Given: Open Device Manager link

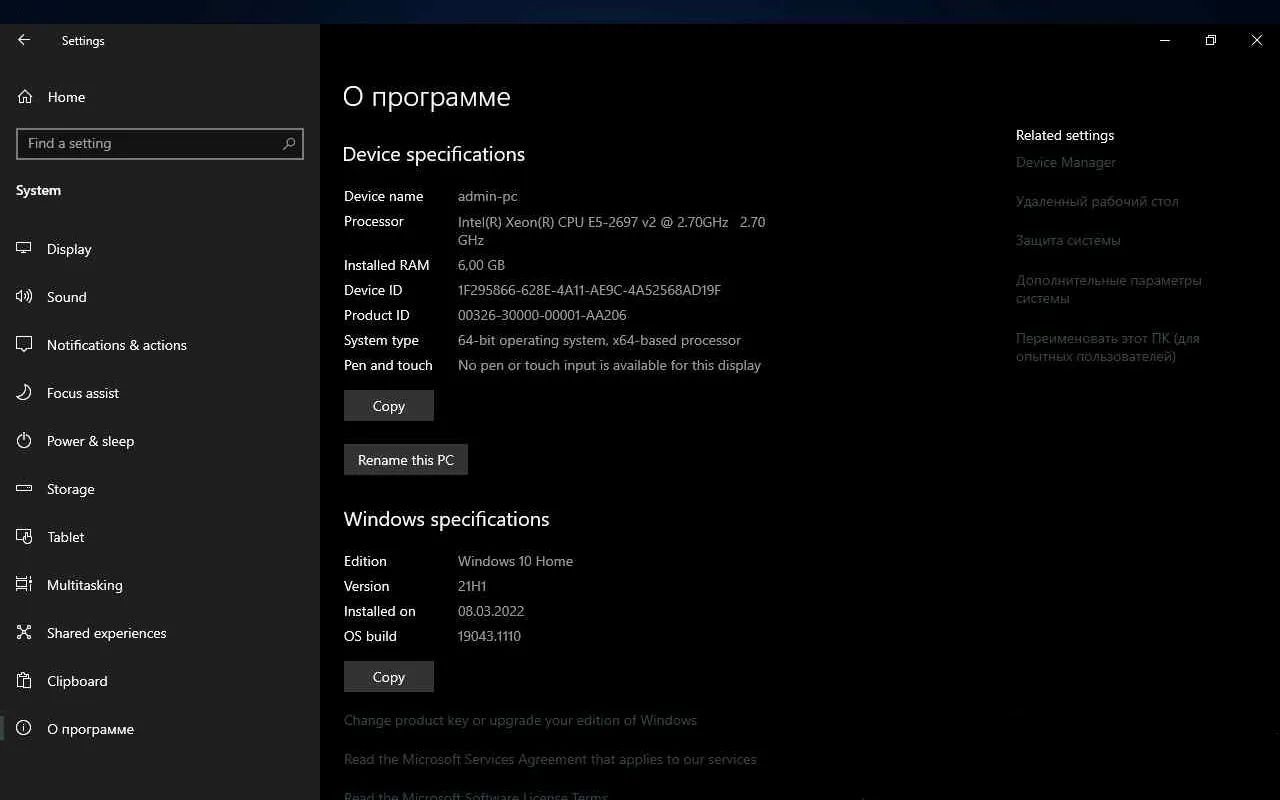Looking at the screenshot, I should coord(1065,162).
